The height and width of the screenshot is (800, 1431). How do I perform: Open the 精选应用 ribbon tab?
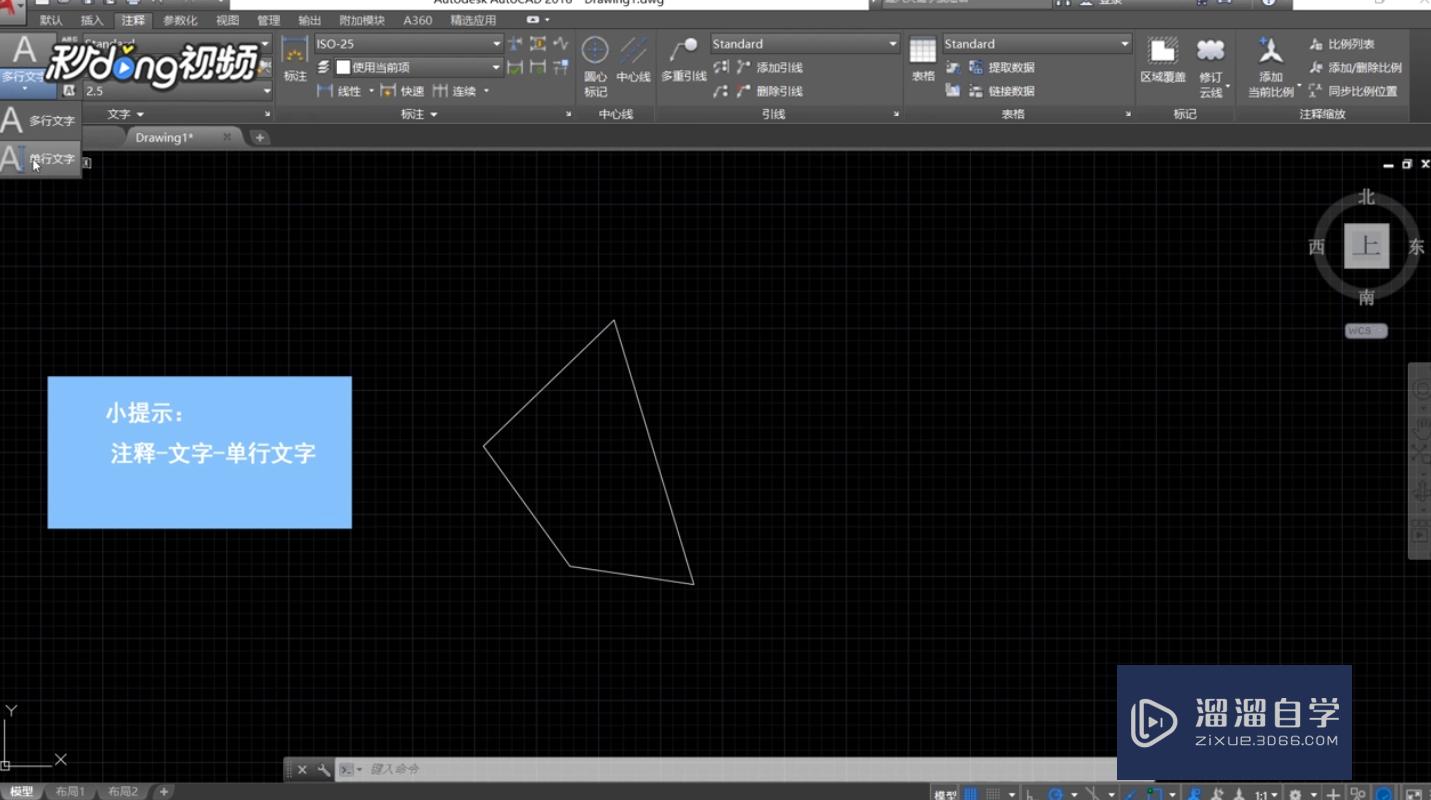pos(473,20)
